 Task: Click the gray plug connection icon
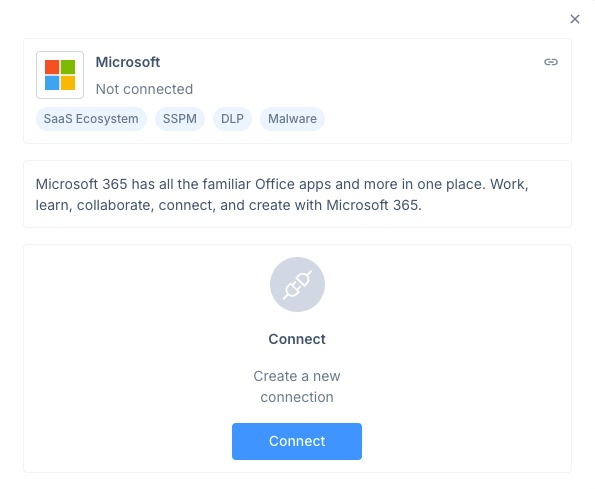tap(297, 285)
